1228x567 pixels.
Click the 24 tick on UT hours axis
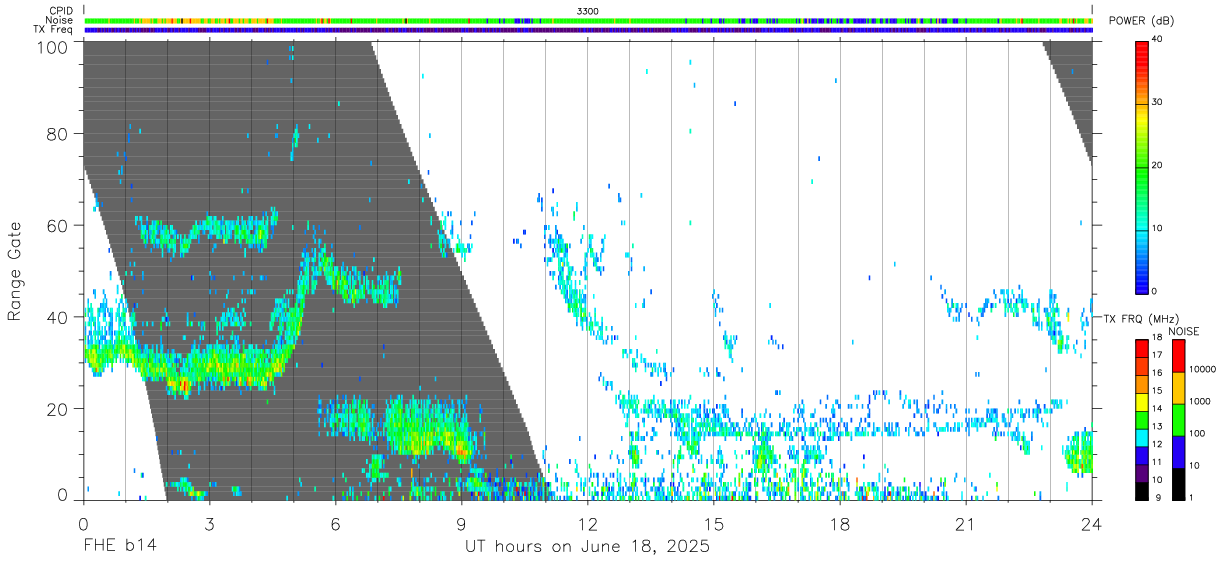[x=1091, y=524]
